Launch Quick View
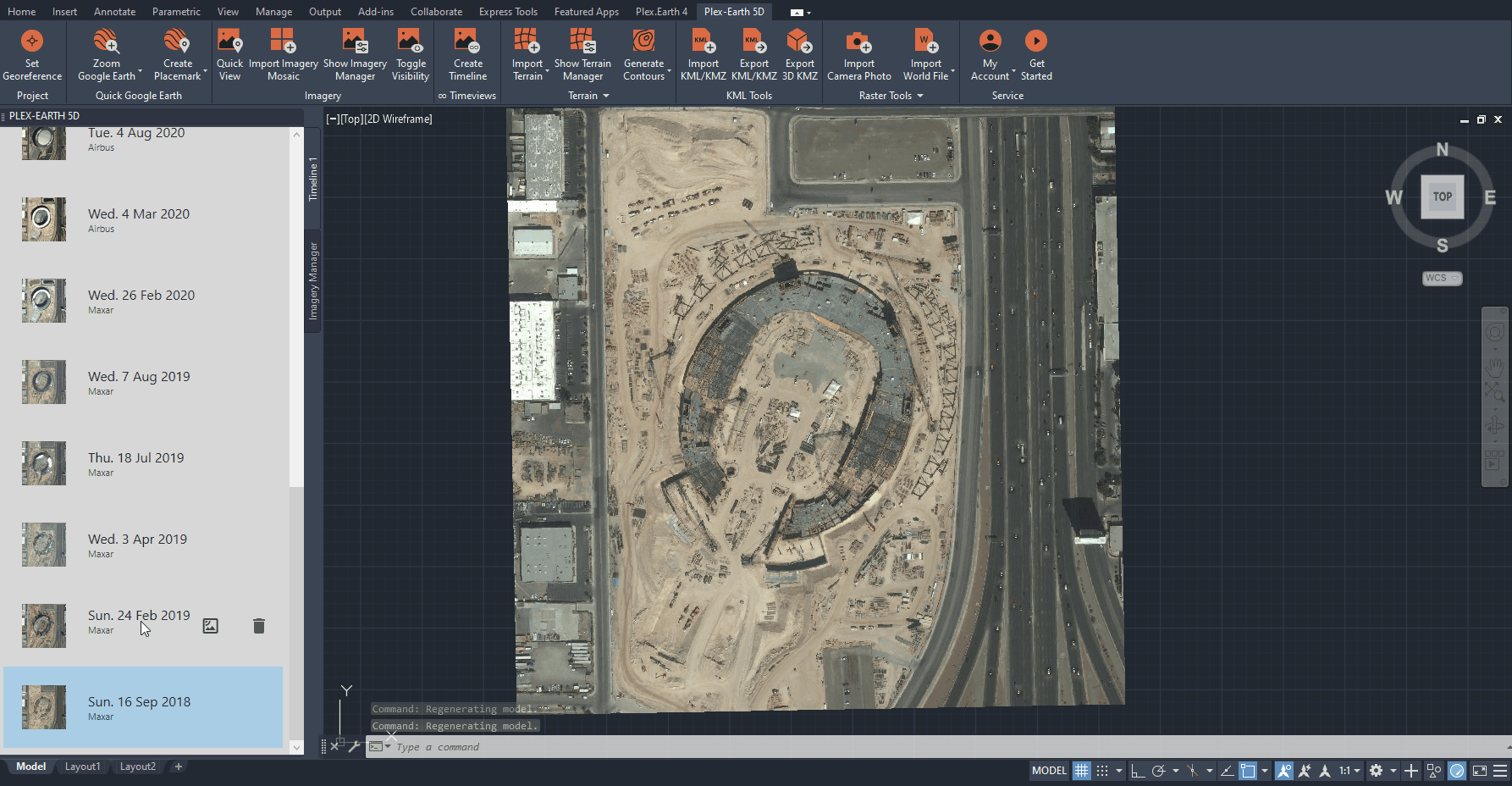Image resolution: width=1512 pixels, height=786 pixels. pos(229,55)
